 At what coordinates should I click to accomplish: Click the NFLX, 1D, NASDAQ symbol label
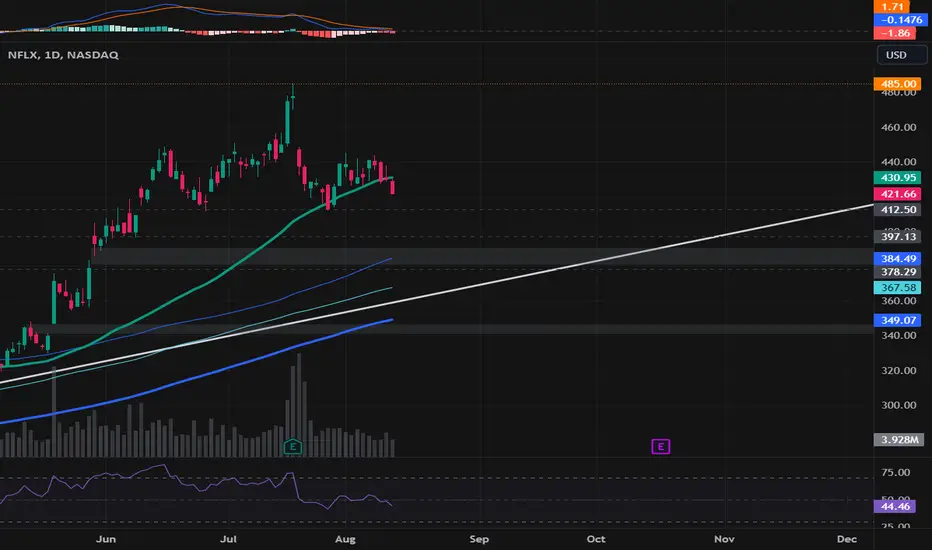click(63, 55)
